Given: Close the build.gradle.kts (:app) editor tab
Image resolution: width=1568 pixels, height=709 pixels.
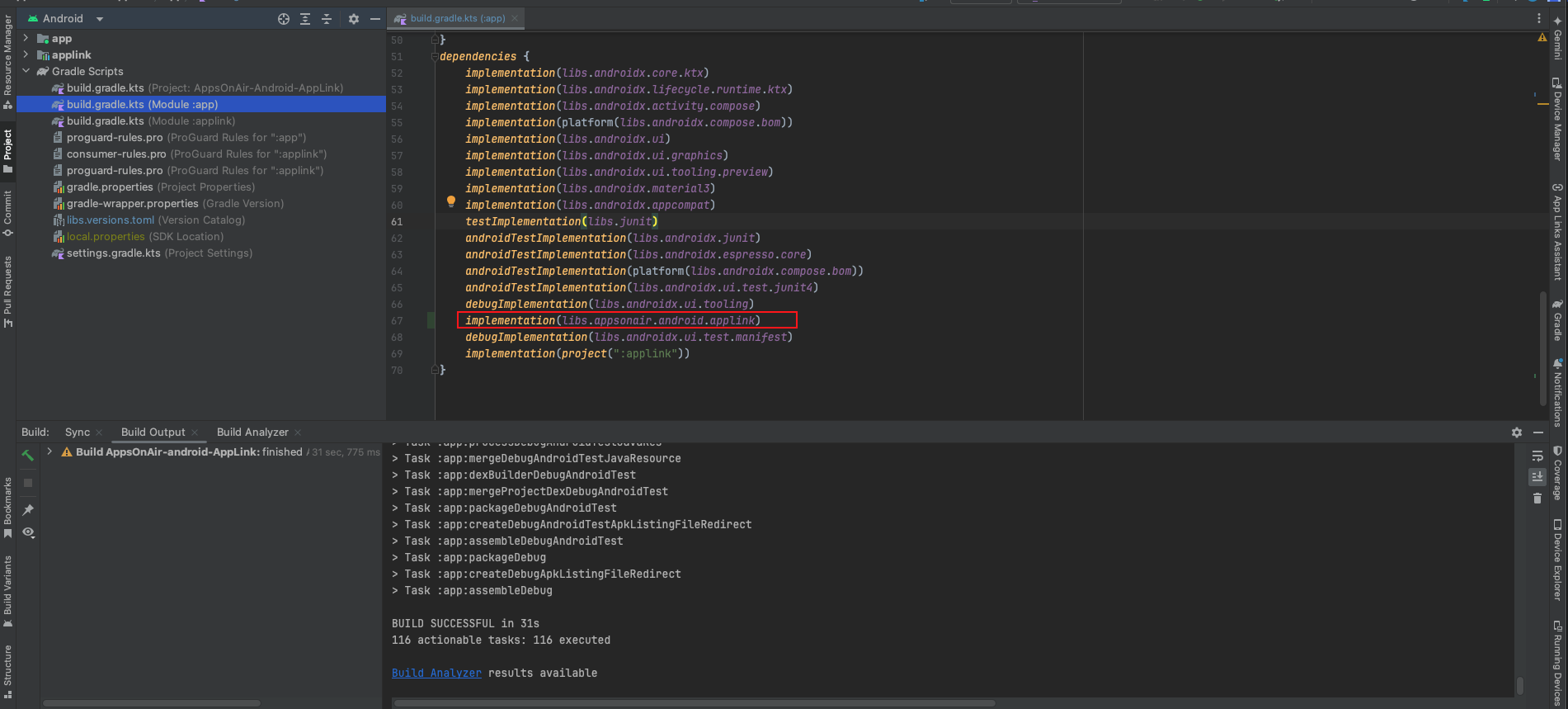Looking at the screenshot, I should [x=515, y=18].
